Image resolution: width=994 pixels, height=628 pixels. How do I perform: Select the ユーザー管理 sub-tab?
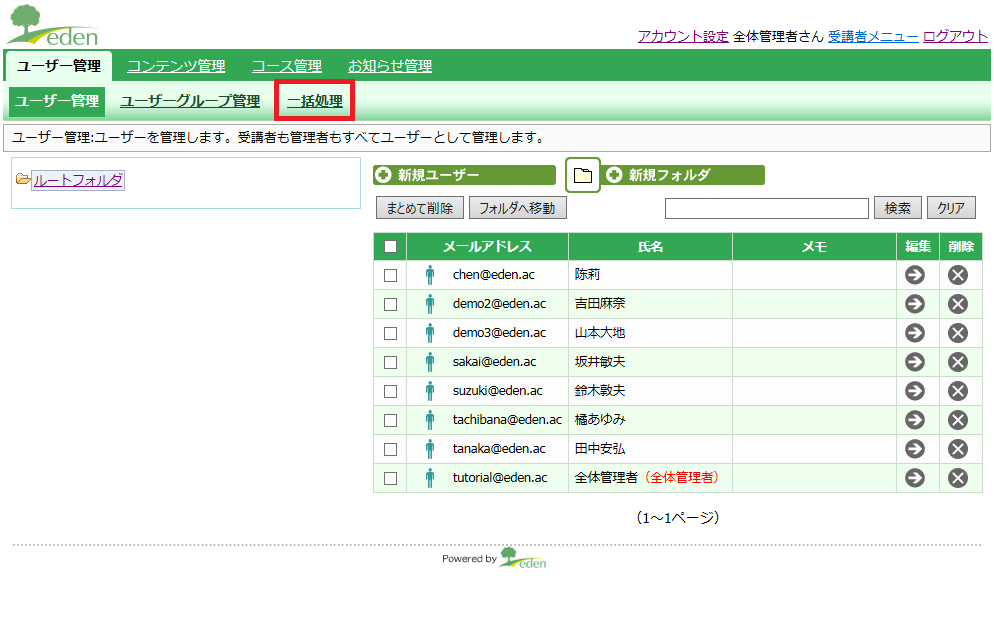57,101
